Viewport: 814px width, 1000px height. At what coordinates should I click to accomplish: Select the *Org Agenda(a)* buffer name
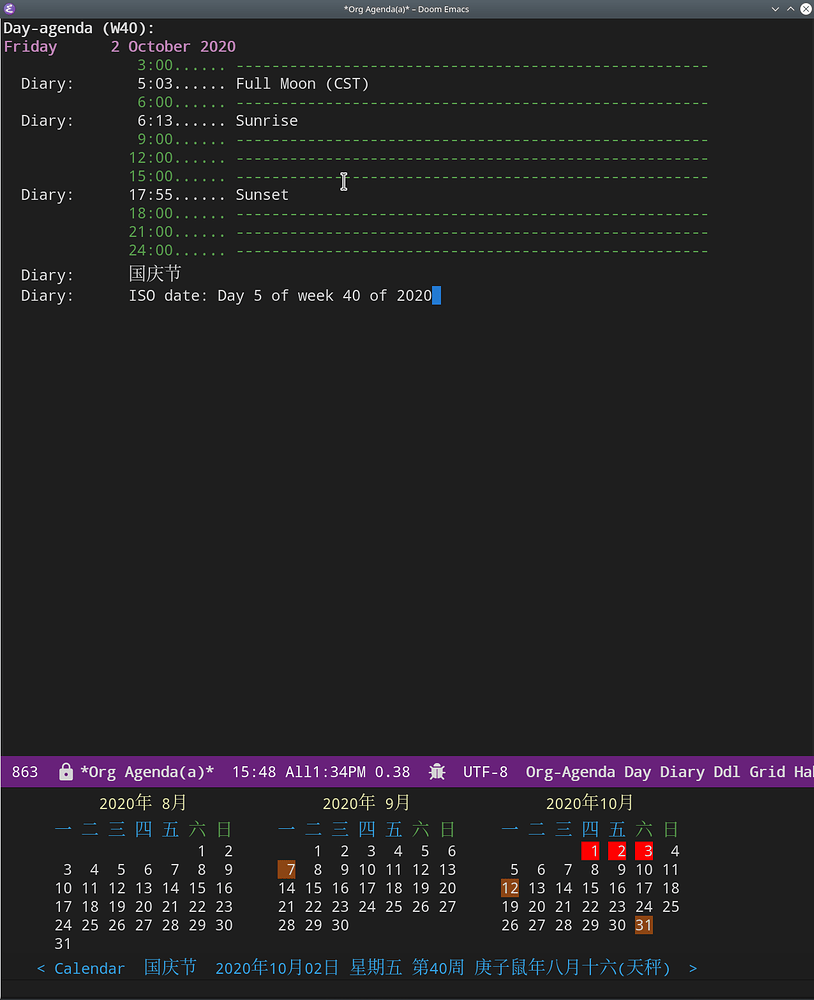tap(146, 772)
